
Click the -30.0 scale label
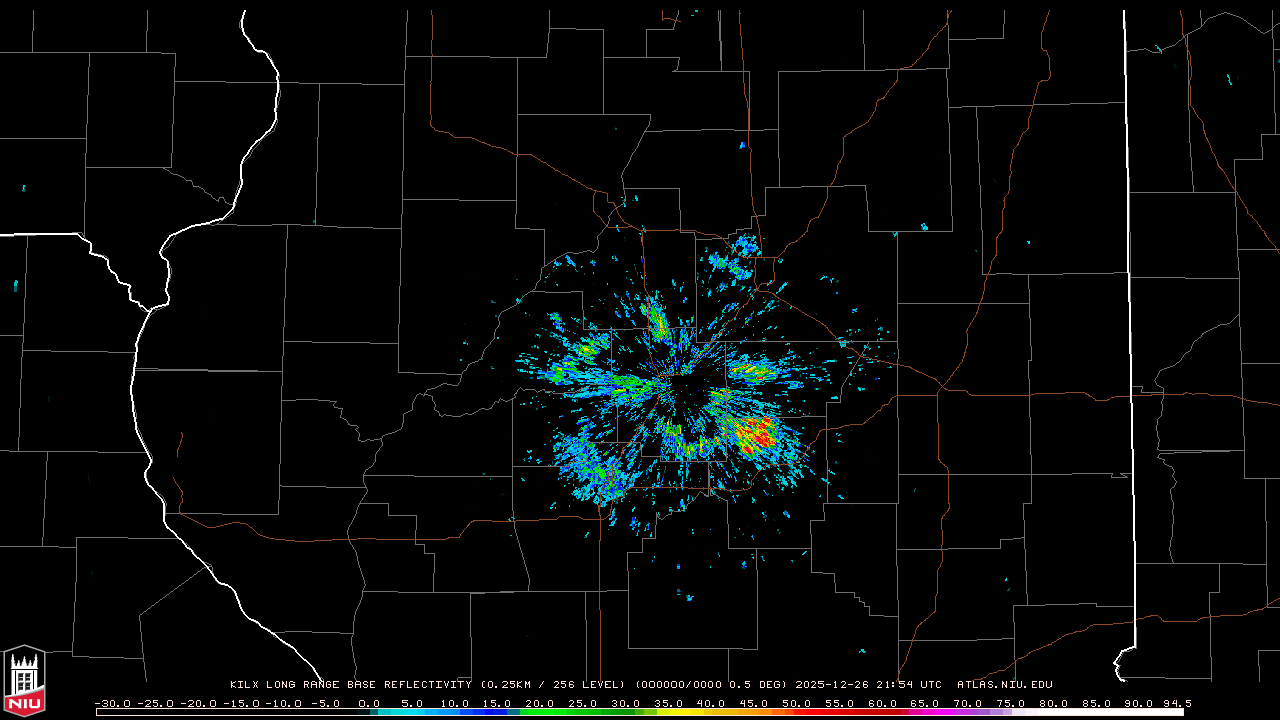click(112, 704)
